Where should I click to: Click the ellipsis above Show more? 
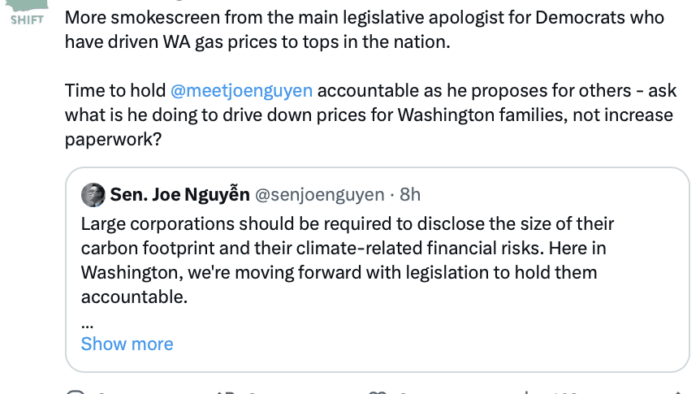click(87, 325)
